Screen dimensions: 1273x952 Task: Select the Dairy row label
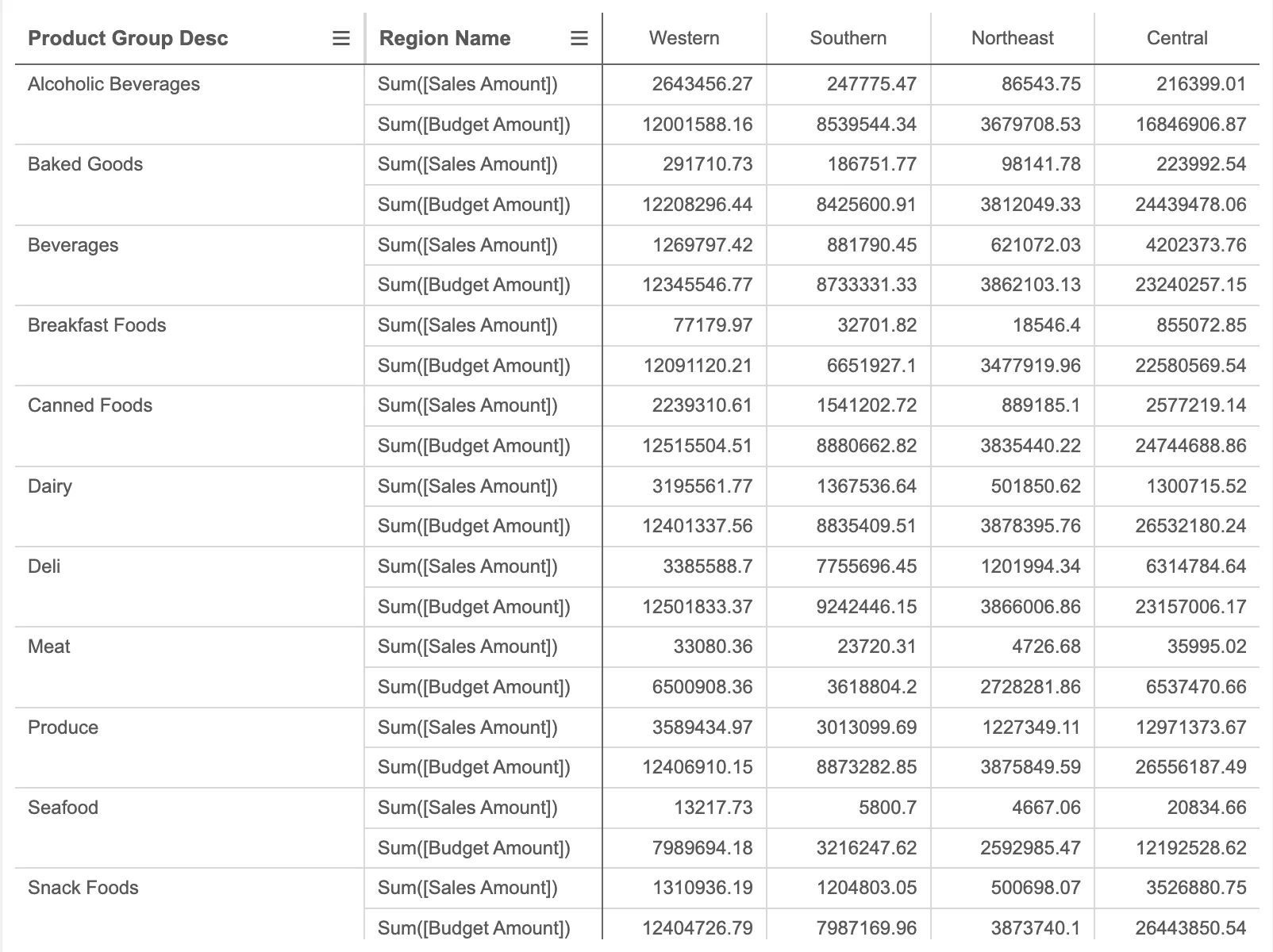pos(49,486)
